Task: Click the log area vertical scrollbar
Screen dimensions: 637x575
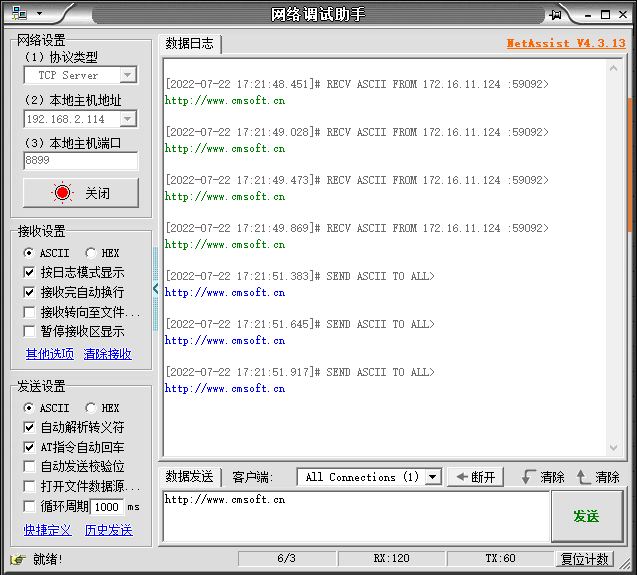Action: click(x=629, y=160)
